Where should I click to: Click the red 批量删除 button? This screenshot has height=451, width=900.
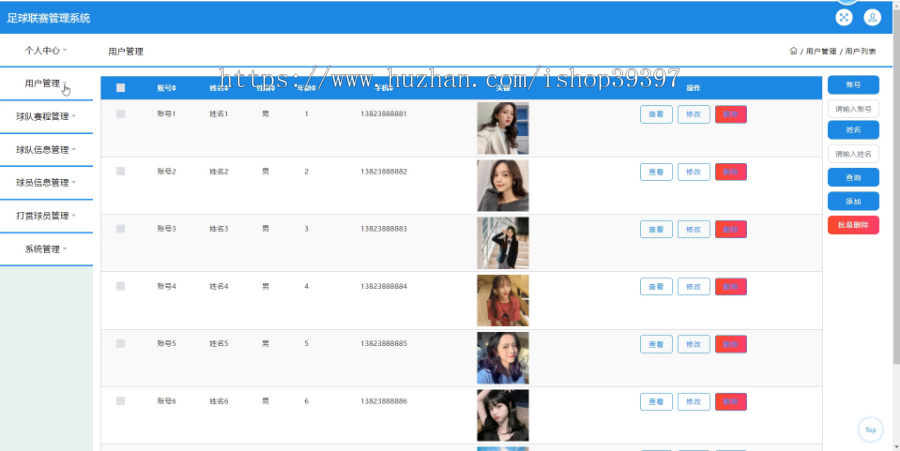(853, 225)
